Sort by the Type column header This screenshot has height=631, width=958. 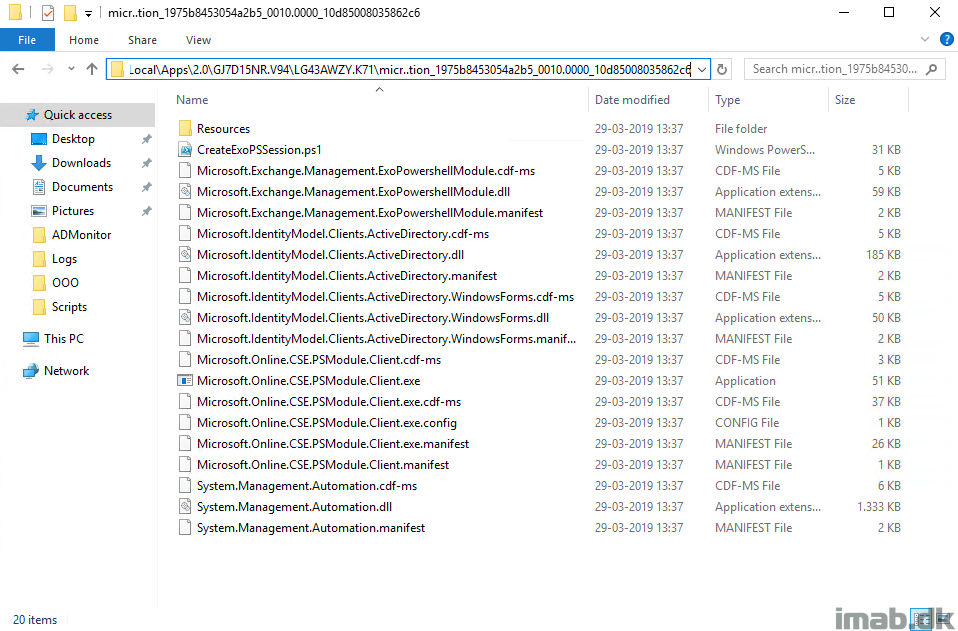pyautogui.click(x=727, y=100)
